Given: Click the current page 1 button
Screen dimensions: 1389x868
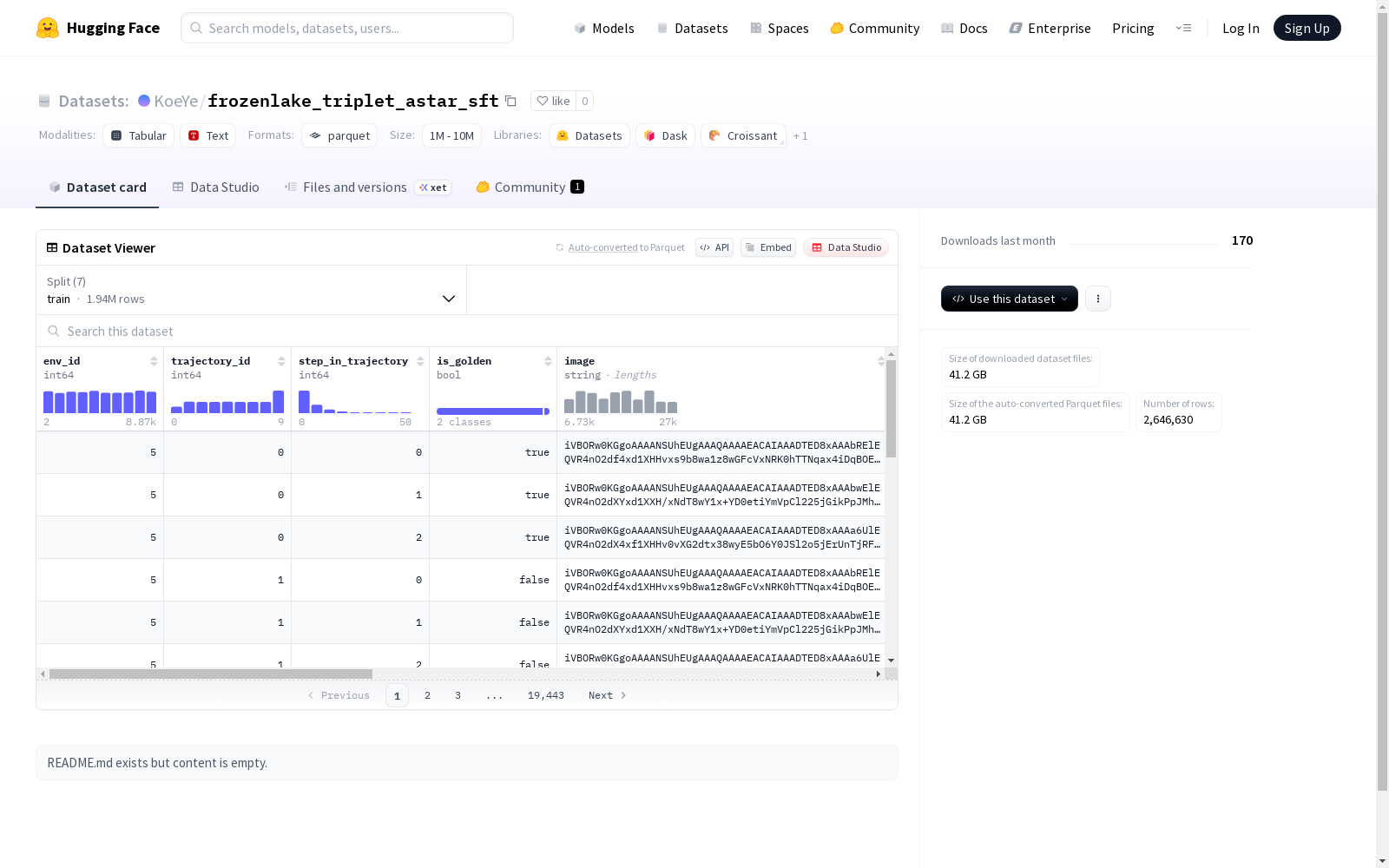Looking at the screenshot, I should 397,695.
